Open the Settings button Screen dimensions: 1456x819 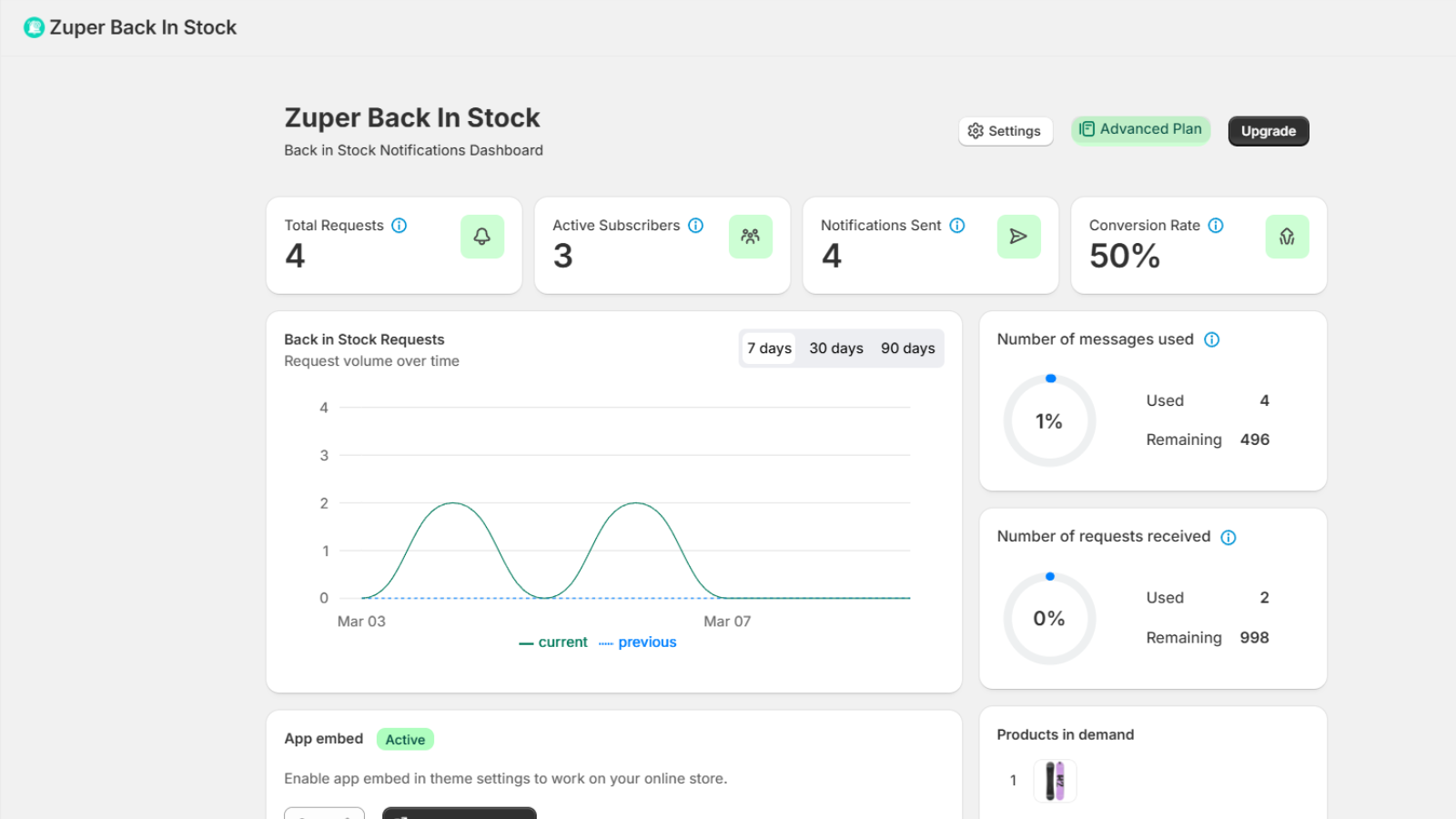click(1005, 131)
